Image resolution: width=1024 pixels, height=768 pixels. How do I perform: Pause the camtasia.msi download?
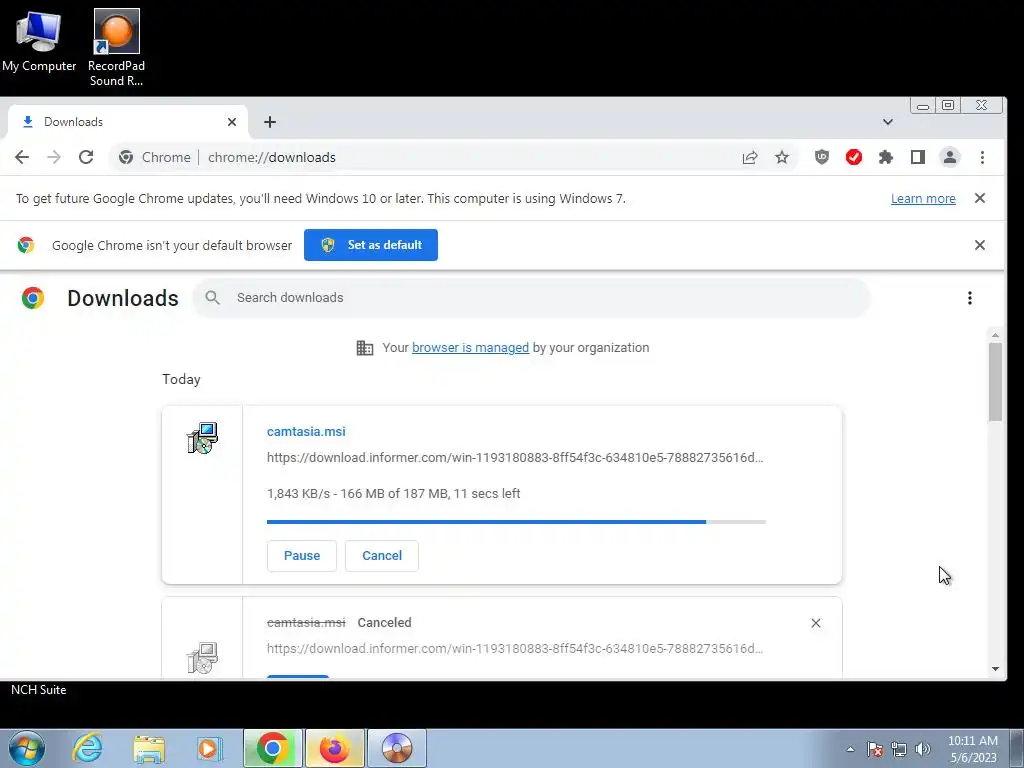302,556
